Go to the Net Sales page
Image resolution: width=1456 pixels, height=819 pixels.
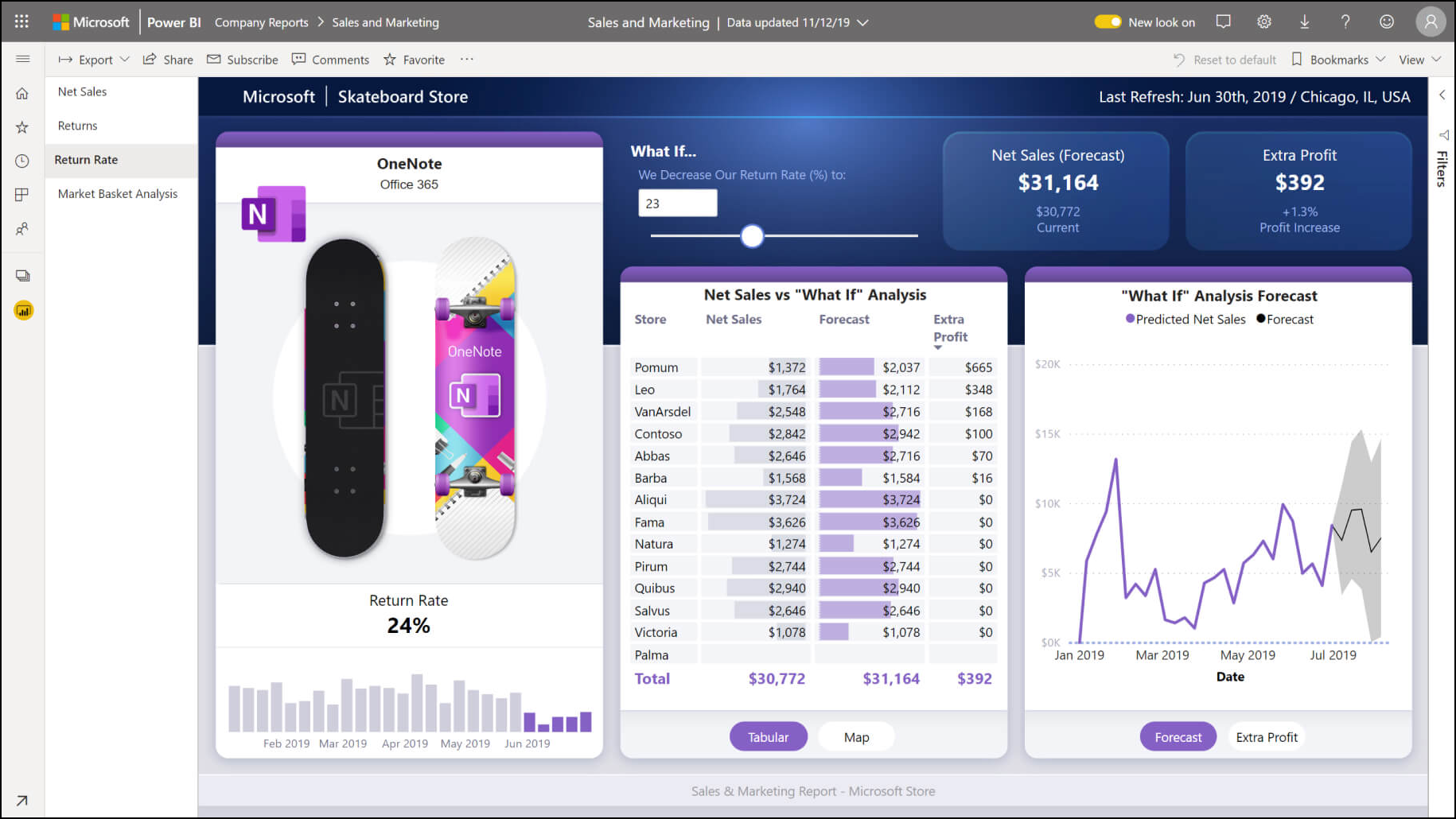tap(82, 91)
